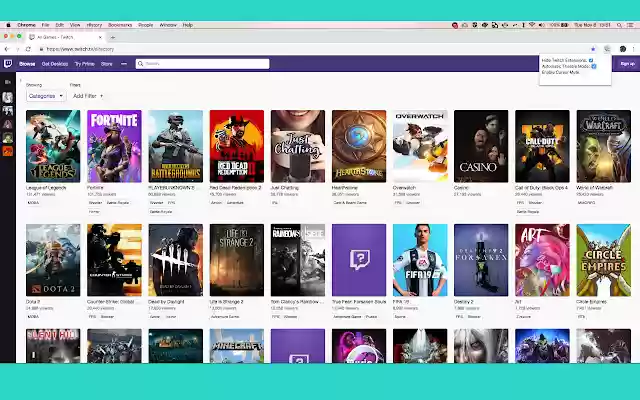The height and width of the screenshot is (400, 640).
Task: Reload the page with the refresh icon
Action: [x=28, y=49]
